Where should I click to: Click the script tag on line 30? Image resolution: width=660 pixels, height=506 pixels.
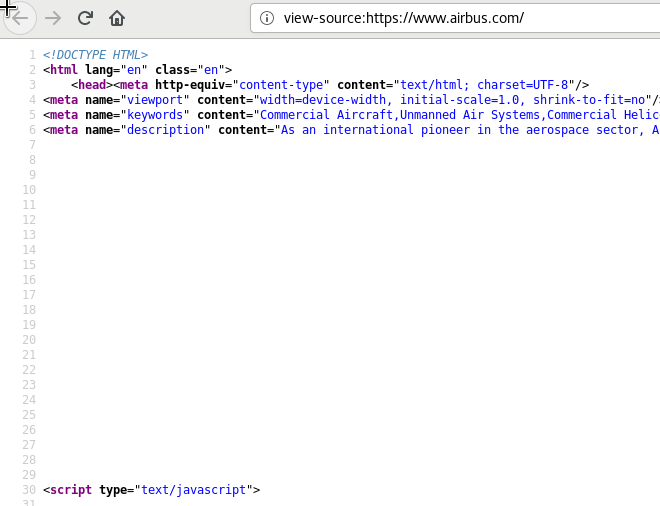coord(71,490)
